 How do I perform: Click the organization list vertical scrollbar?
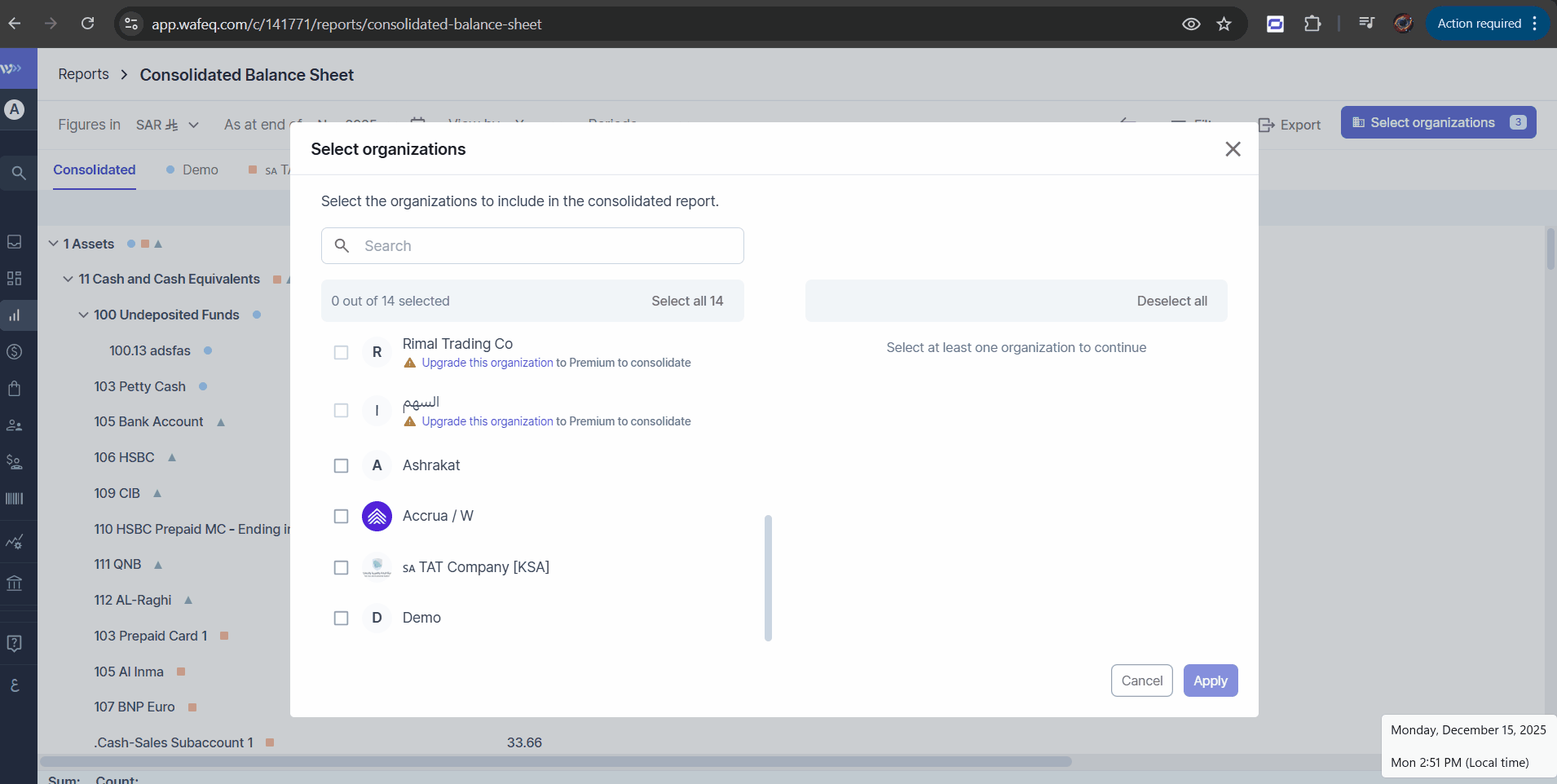pos(768,577)
